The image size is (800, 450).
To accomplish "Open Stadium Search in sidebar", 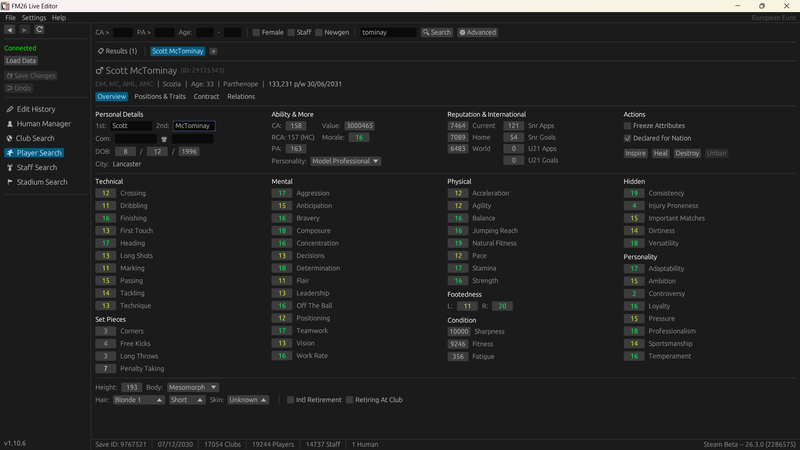I will (x=37, y=182).
